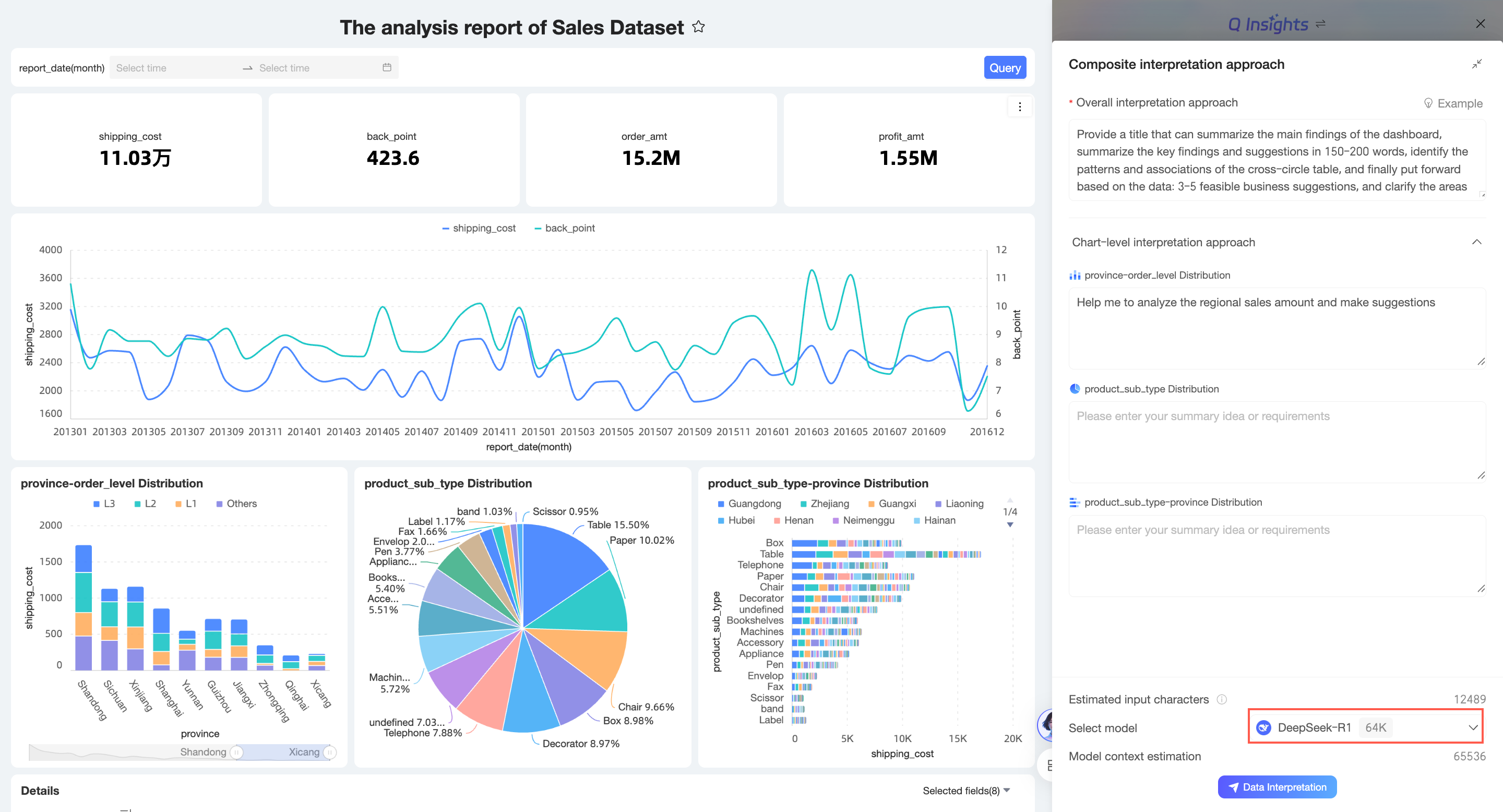Collapse Chart-level interpretation approach section

click(1476, 242)
